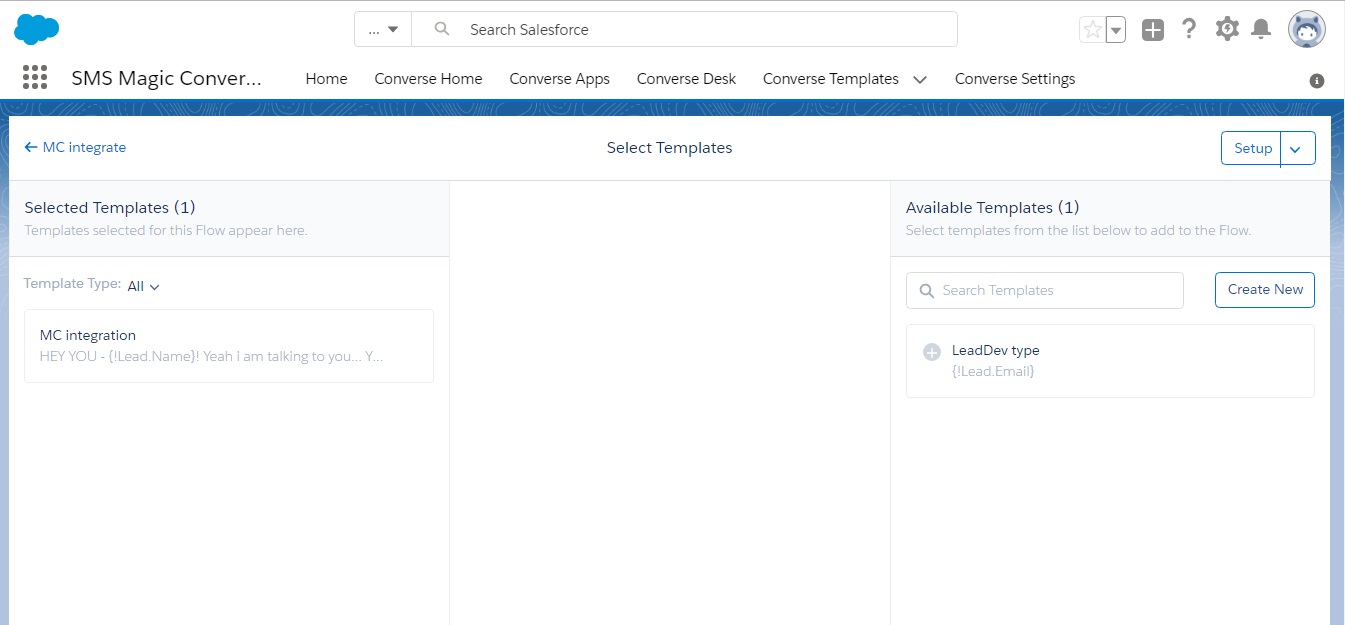Open the App Launcher grid icon
Screen dimensions: 1345x625
35,78
